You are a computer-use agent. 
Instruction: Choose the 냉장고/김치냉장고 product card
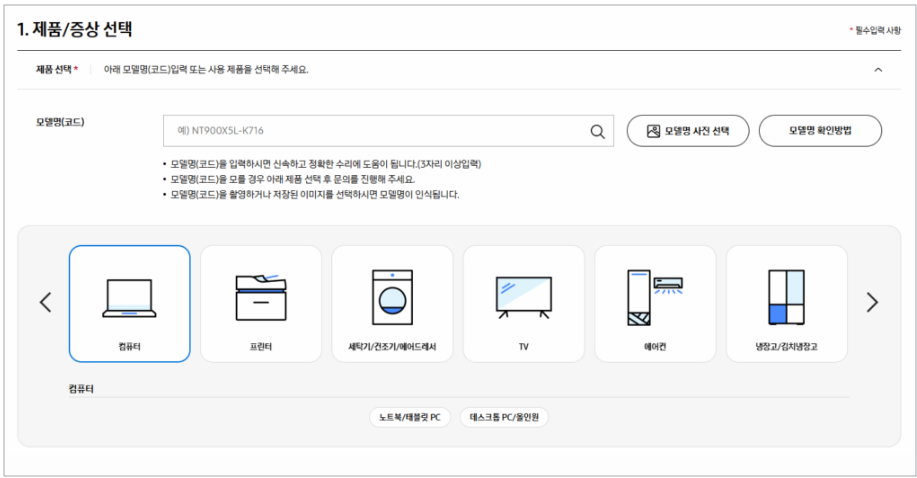tap(787, 304)
